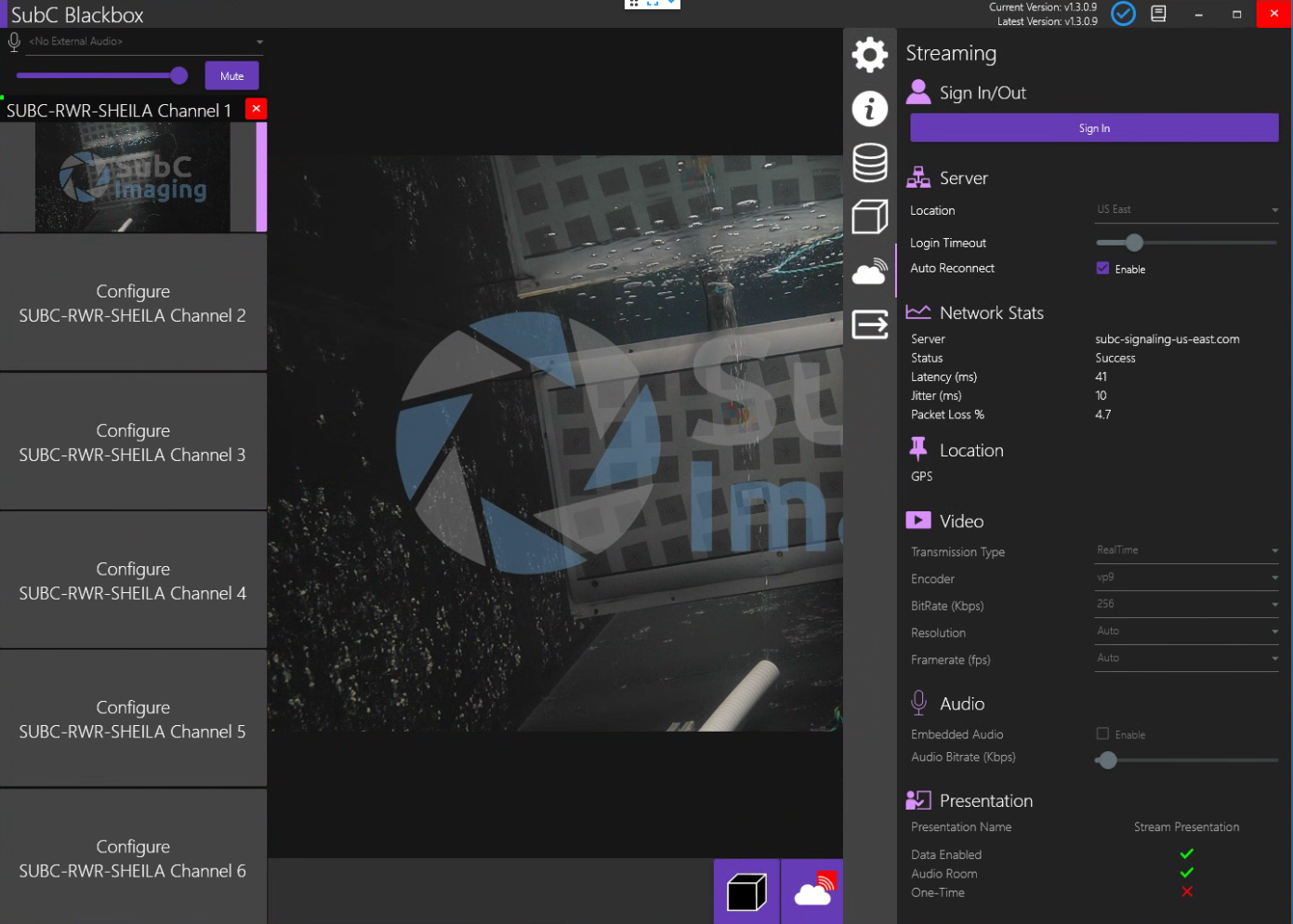1293x924 pixels.
Task: Open the settings gear panel
Action: pos(869,55)
